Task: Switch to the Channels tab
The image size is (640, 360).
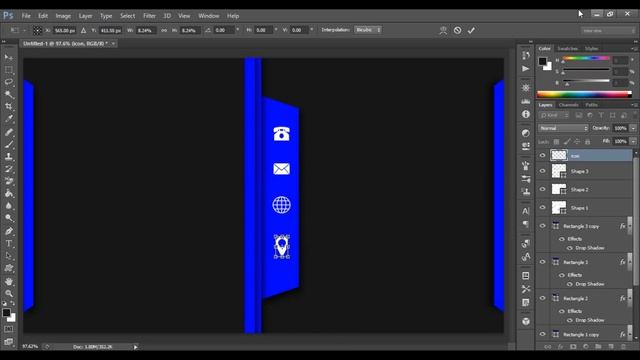Action: (x=569, y=105)
